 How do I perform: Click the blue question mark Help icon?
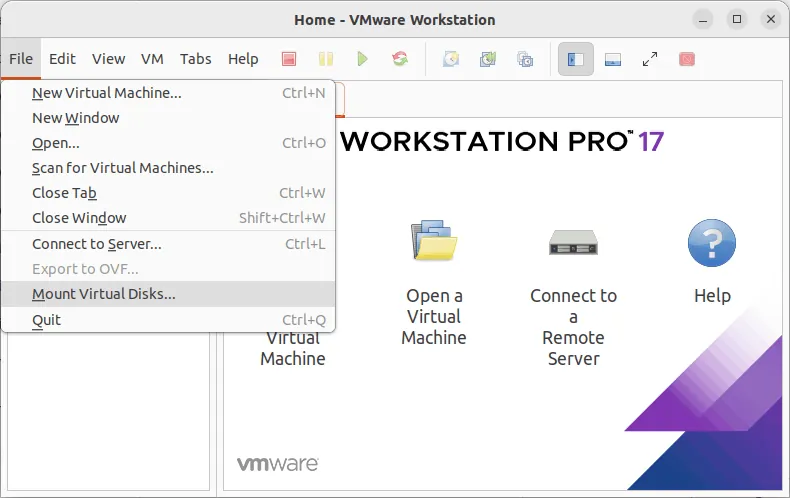tap(711, 242)
